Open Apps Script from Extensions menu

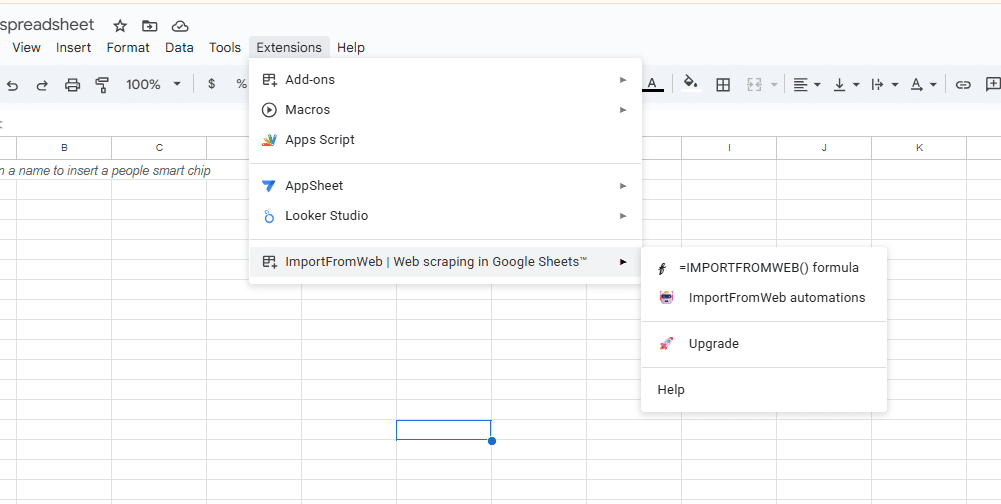click(320, 140)
